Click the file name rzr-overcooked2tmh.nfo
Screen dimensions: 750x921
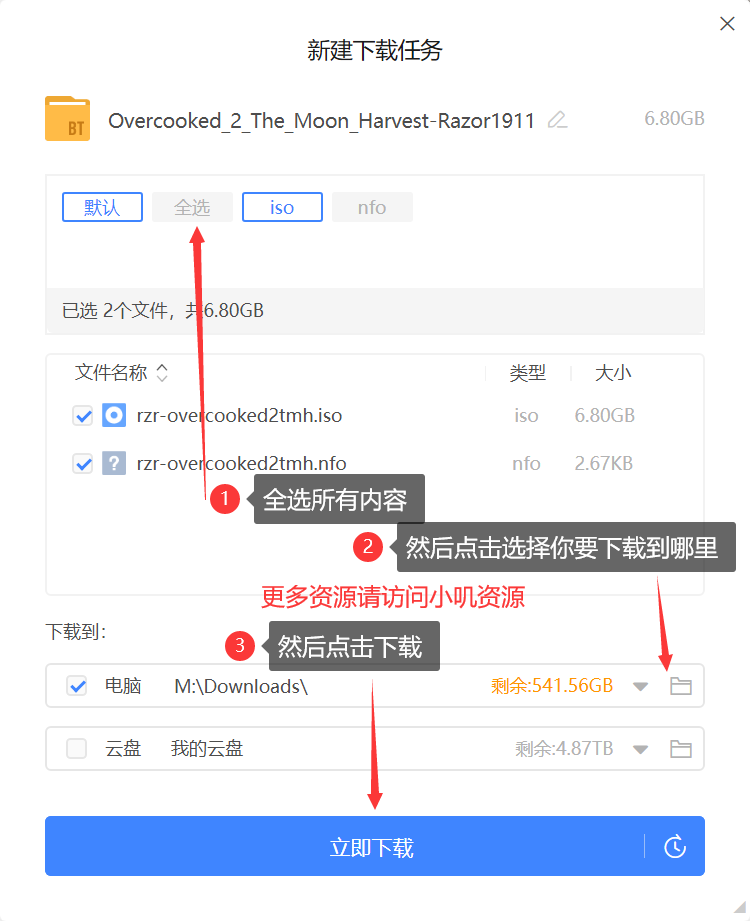pyautogui.click(x=241, y=463)
